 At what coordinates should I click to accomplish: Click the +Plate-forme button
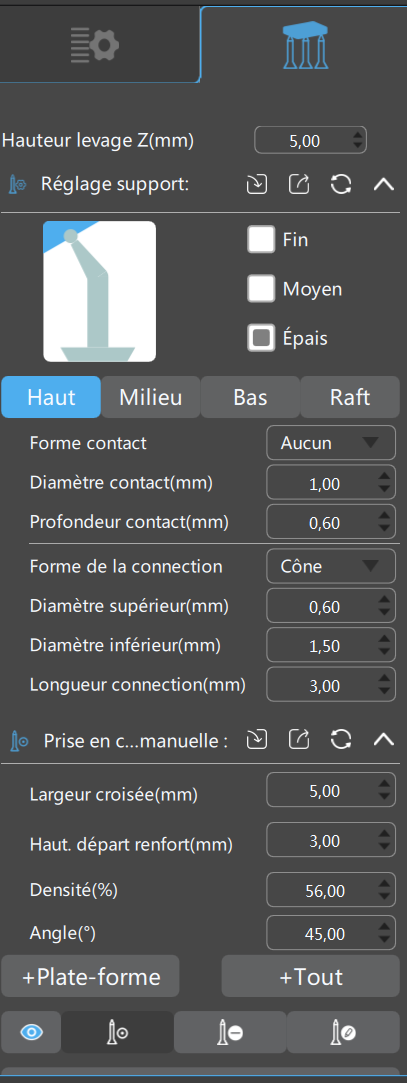point(91,977)
